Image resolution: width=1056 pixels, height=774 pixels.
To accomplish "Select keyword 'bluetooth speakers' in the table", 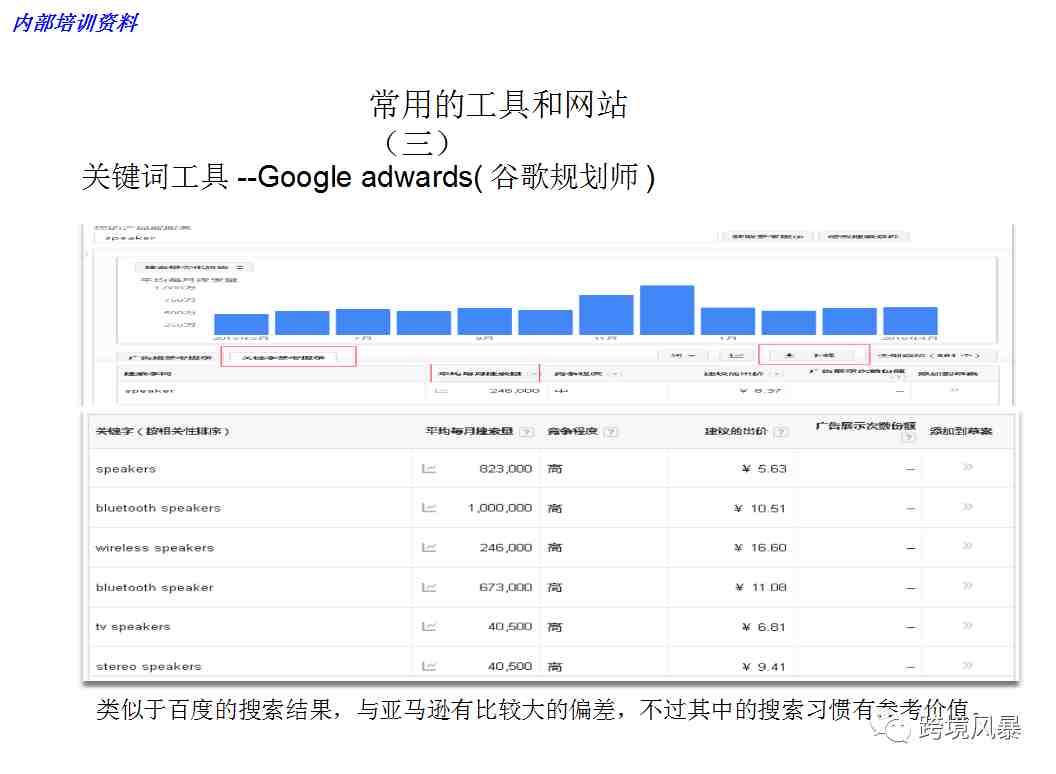I will (x=158, y=508).
